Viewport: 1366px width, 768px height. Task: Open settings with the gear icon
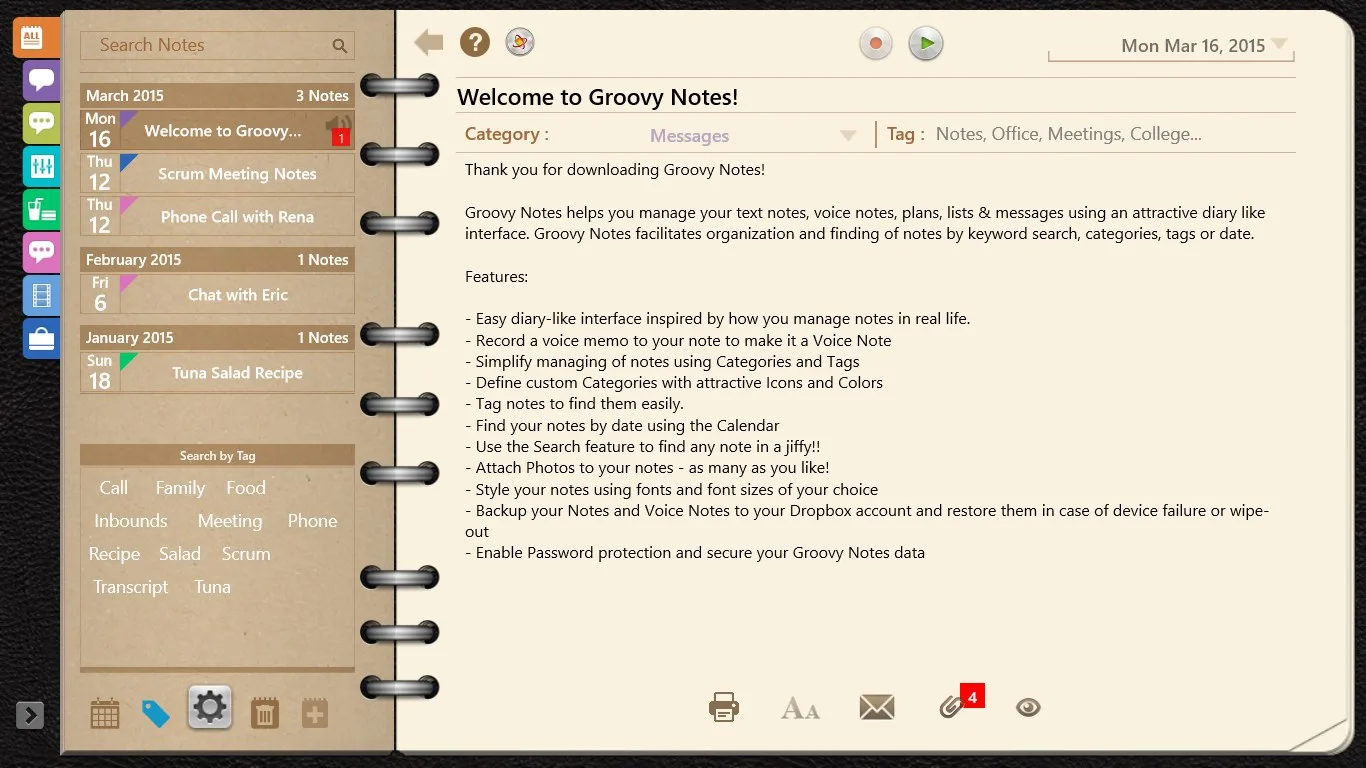210,708
